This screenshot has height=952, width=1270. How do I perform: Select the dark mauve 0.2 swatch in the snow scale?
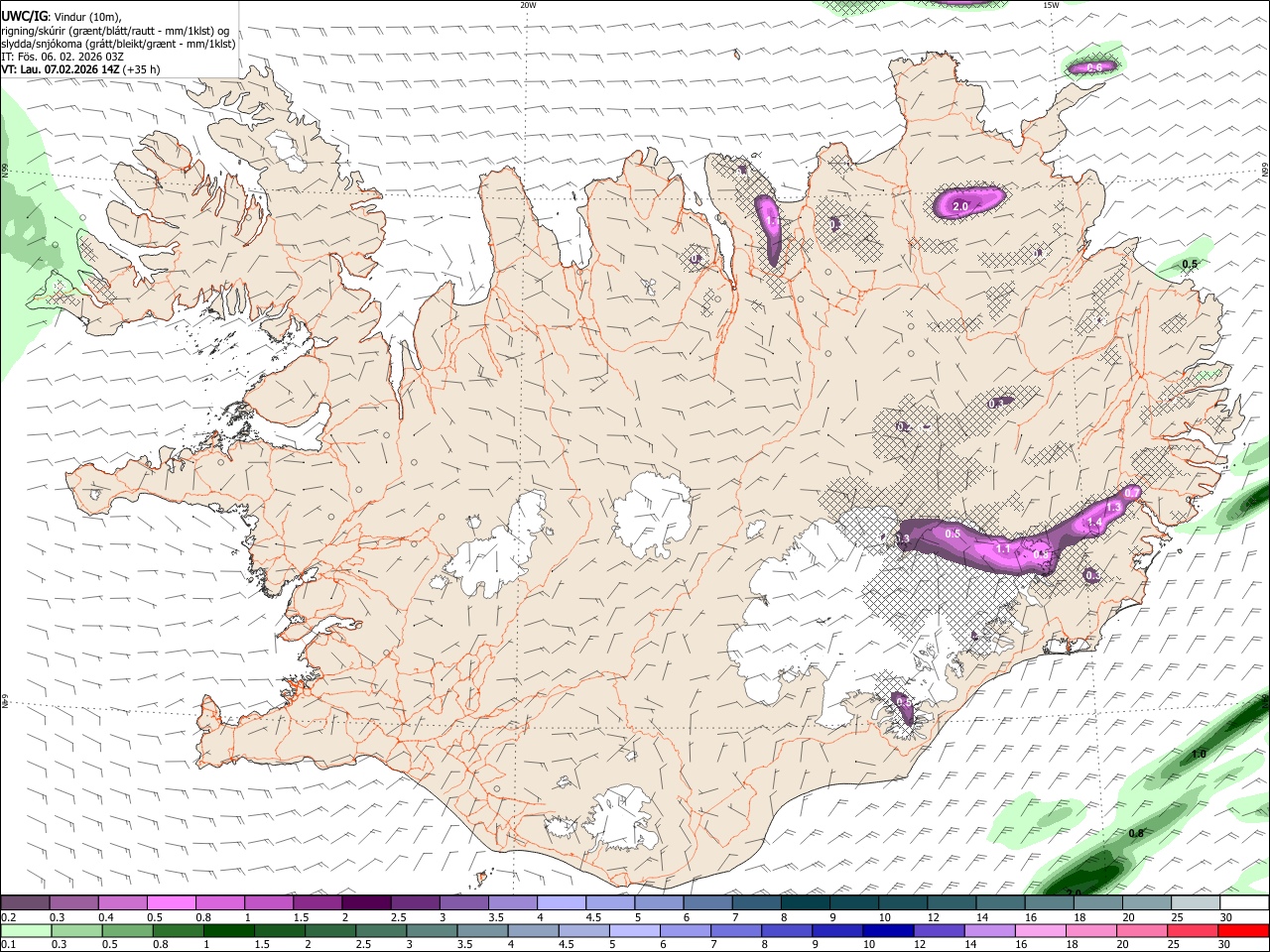click(25, 902)
